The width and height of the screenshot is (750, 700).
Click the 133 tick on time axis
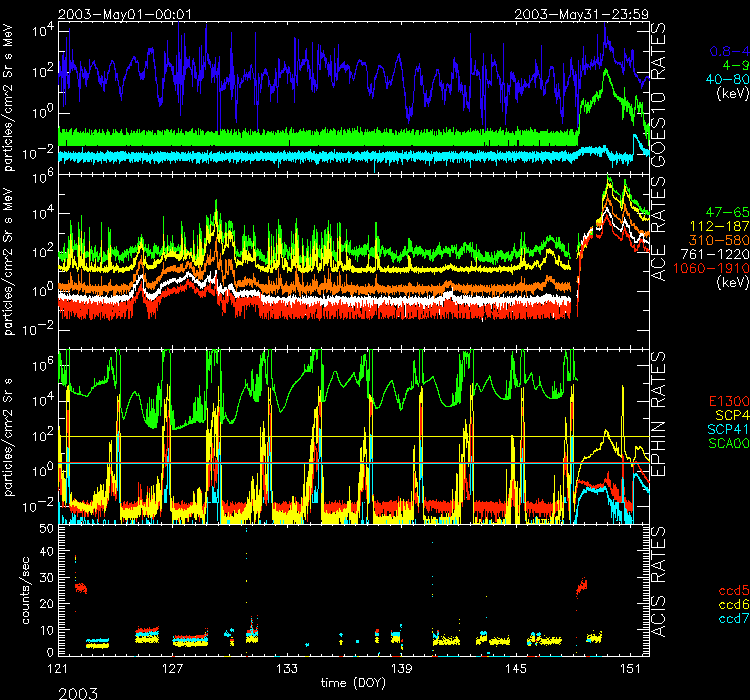tap(288, 667)
